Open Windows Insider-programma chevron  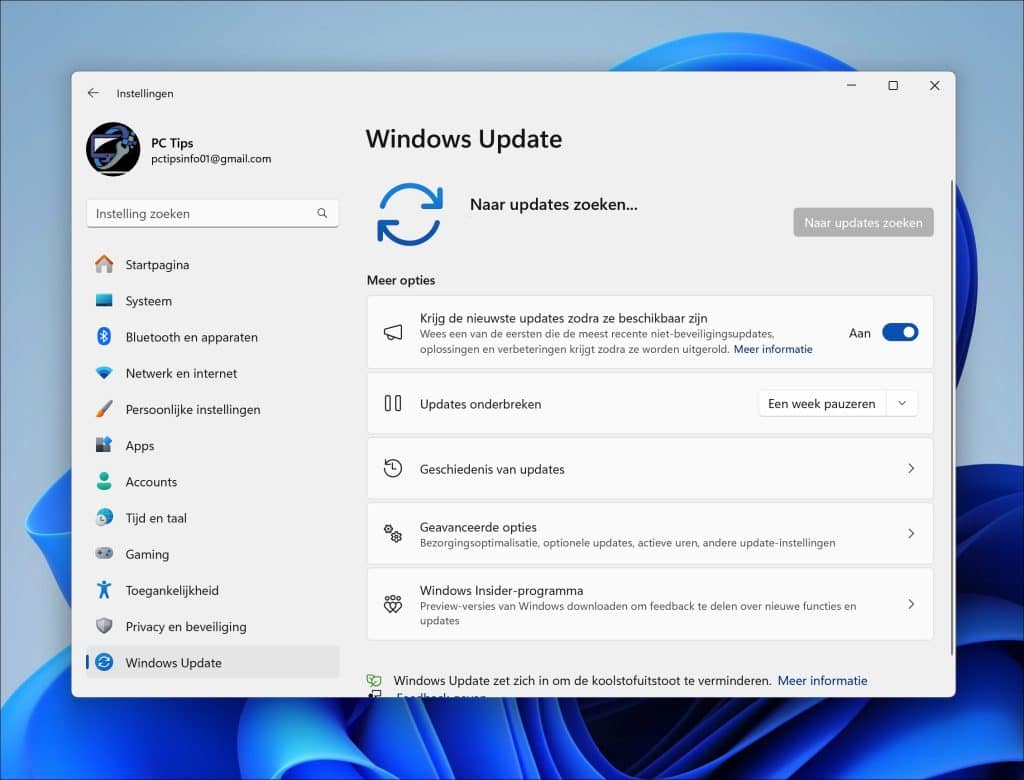[910, 604]
